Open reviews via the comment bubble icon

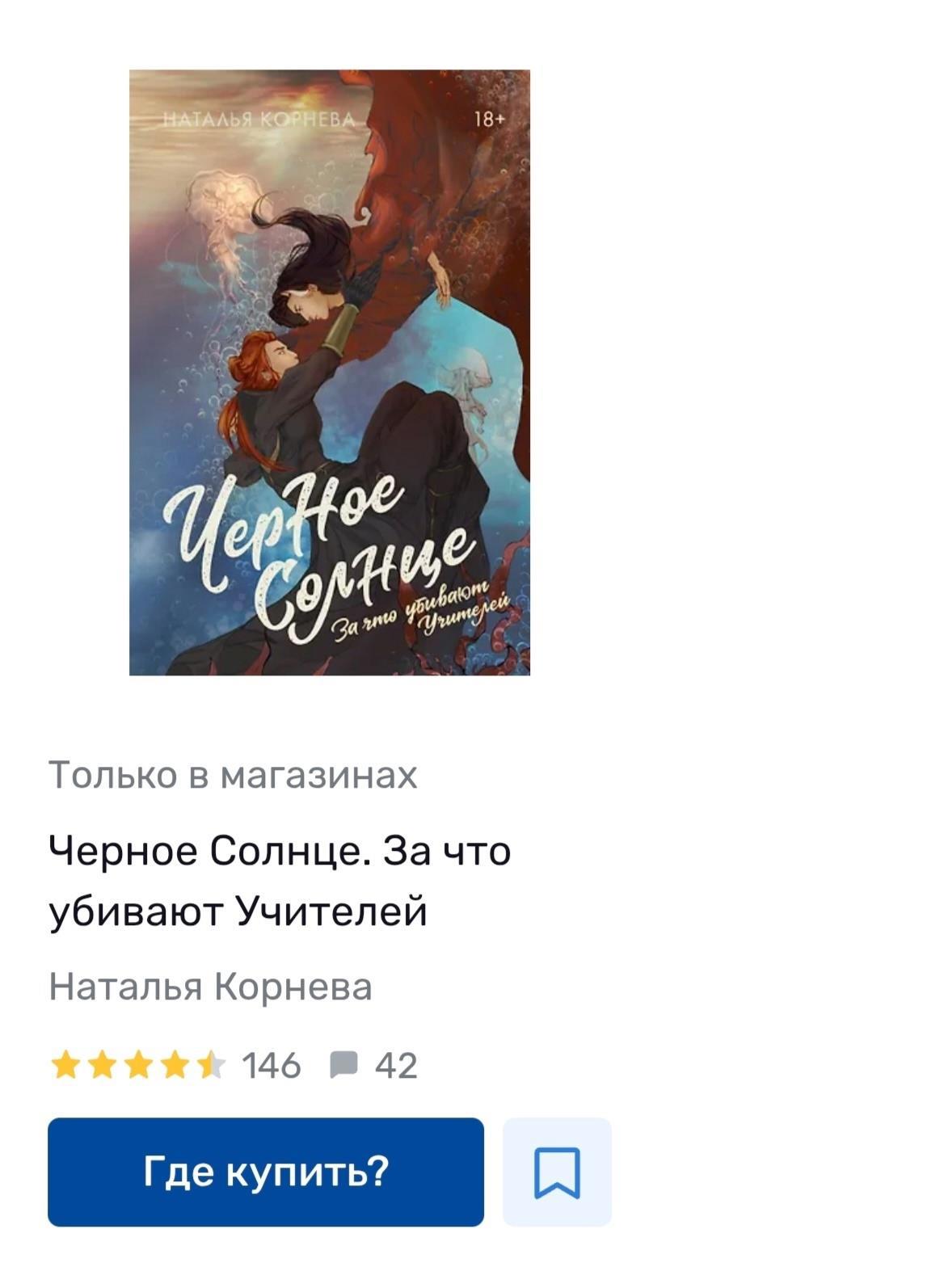coord(343,1065)
